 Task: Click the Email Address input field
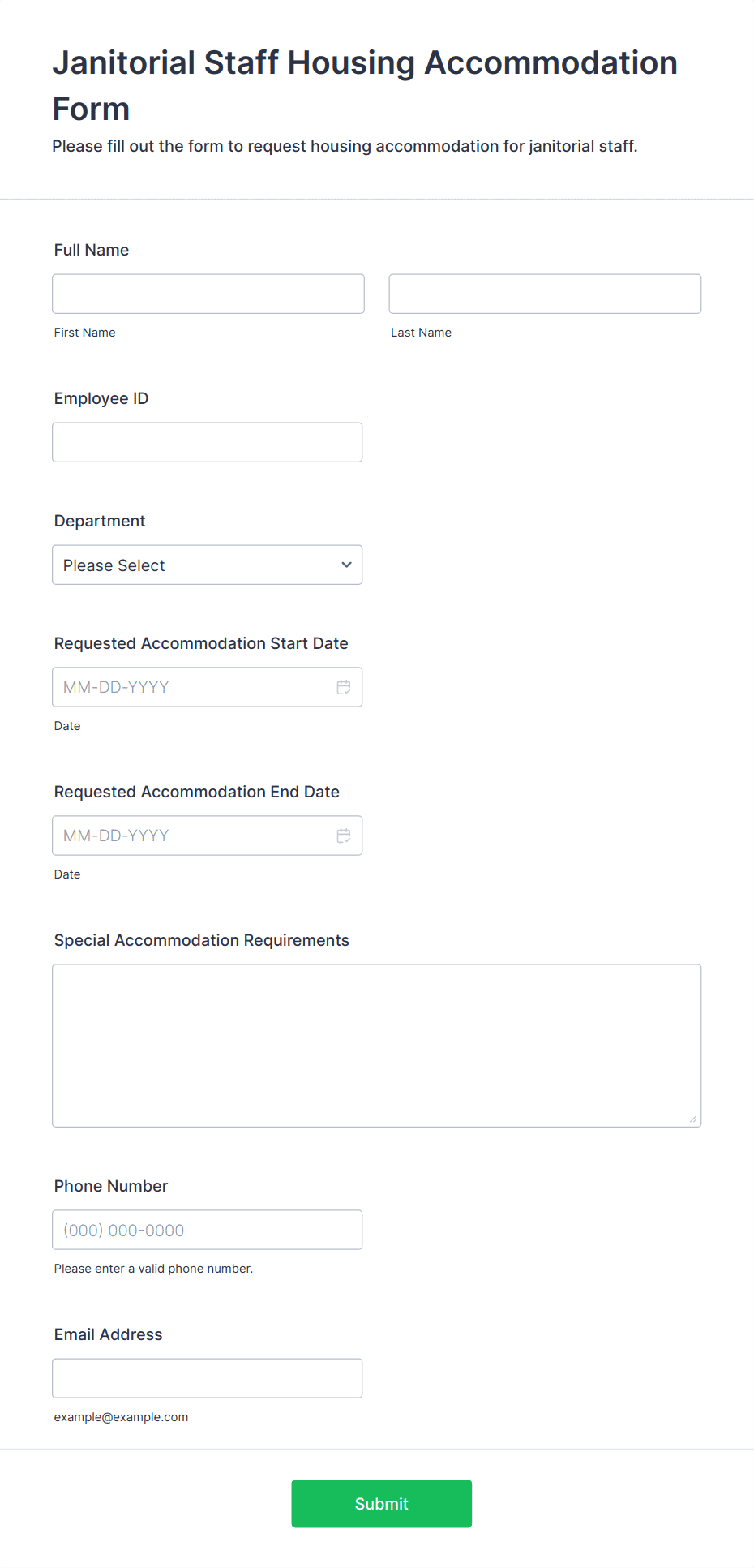(x=208, y=1378)
